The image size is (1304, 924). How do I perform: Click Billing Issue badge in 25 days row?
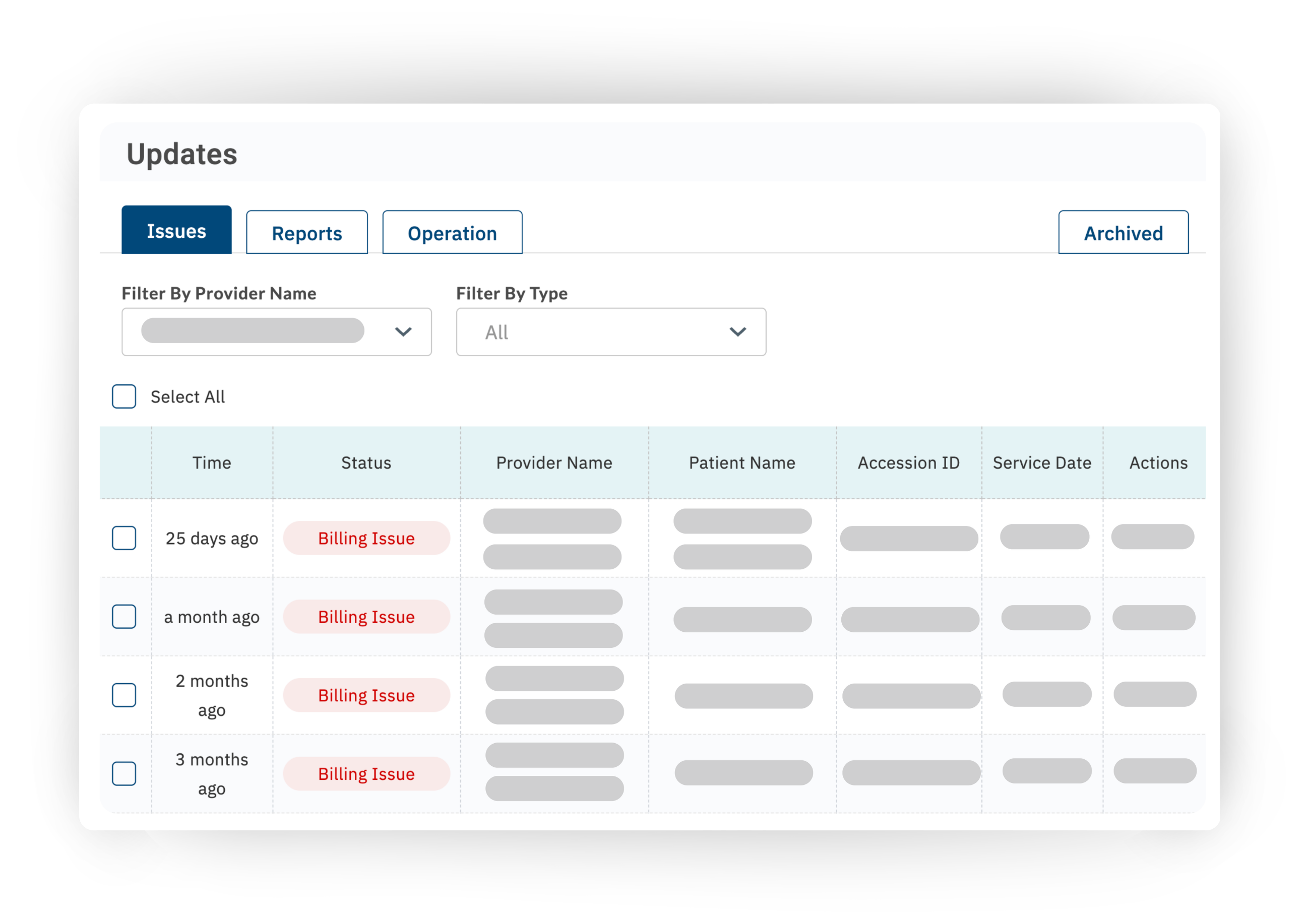click(366, 538)
